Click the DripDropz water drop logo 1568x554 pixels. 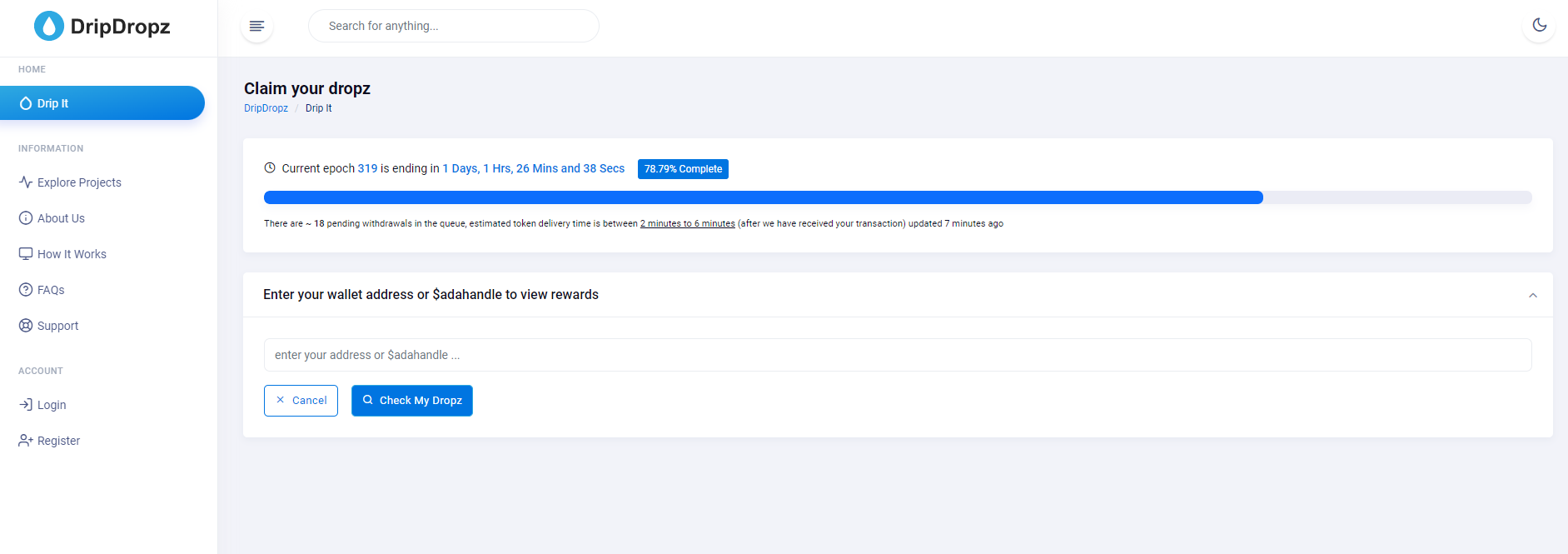click(49, 26)
